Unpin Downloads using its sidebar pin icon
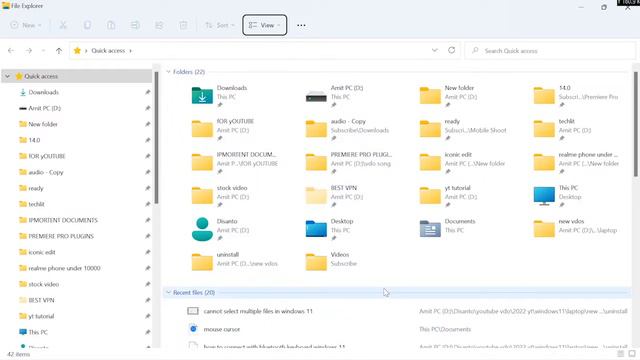640x360 pixels. (147, 92)
